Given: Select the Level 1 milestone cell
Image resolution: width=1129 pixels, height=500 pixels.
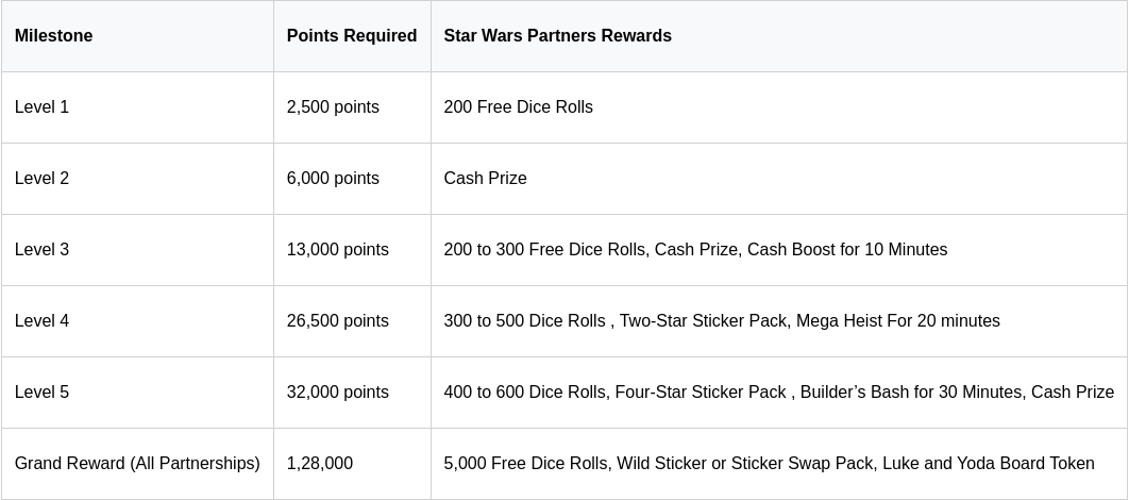Looking at the screenshot, I should click(42, 107).
